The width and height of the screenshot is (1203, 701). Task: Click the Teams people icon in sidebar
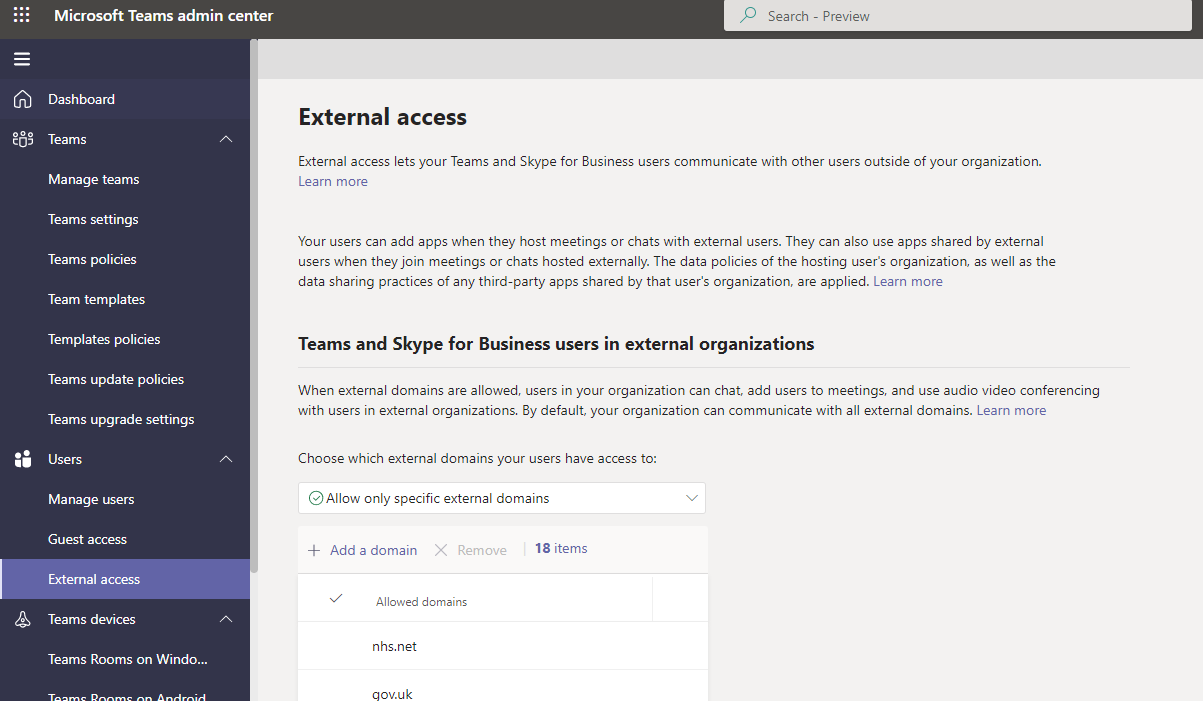coord(22,139)
